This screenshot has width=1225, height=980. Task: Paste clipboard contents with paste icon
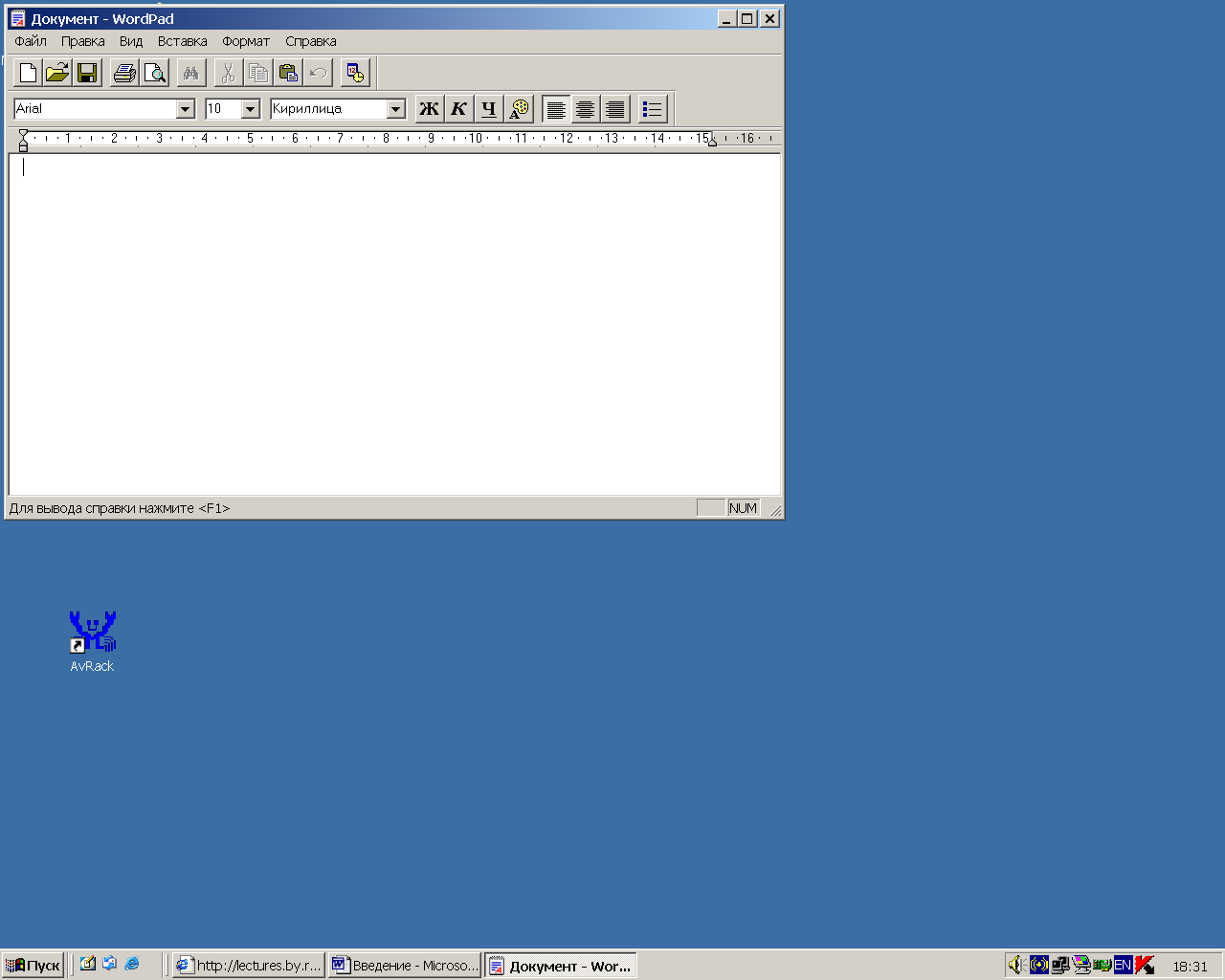(x=288, y=73)
